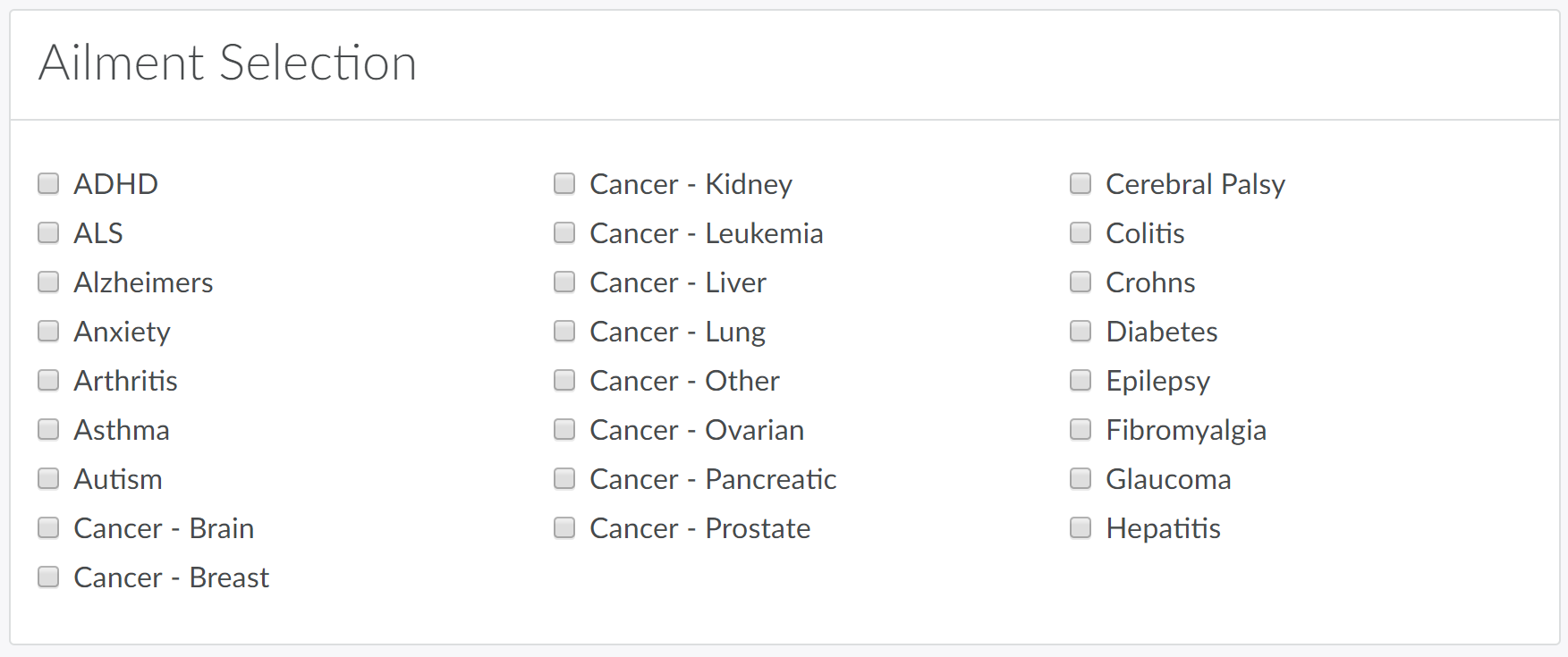The width and height of the screenshot is (1568, 657).
Task: Click the Diabetes label text
Action: tap(1161, 332)
